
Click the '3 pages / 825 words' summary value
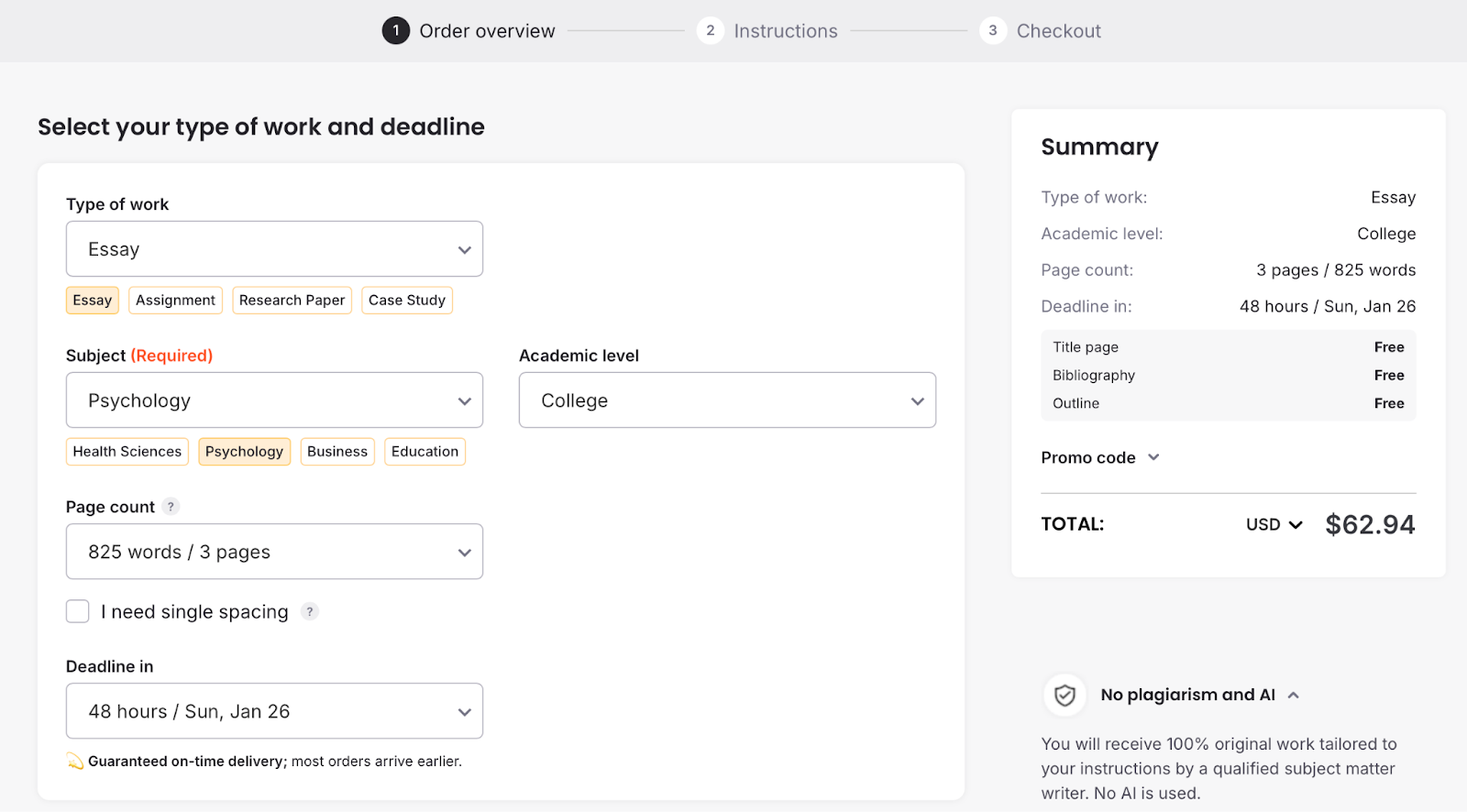click(x=1336, y=270)
